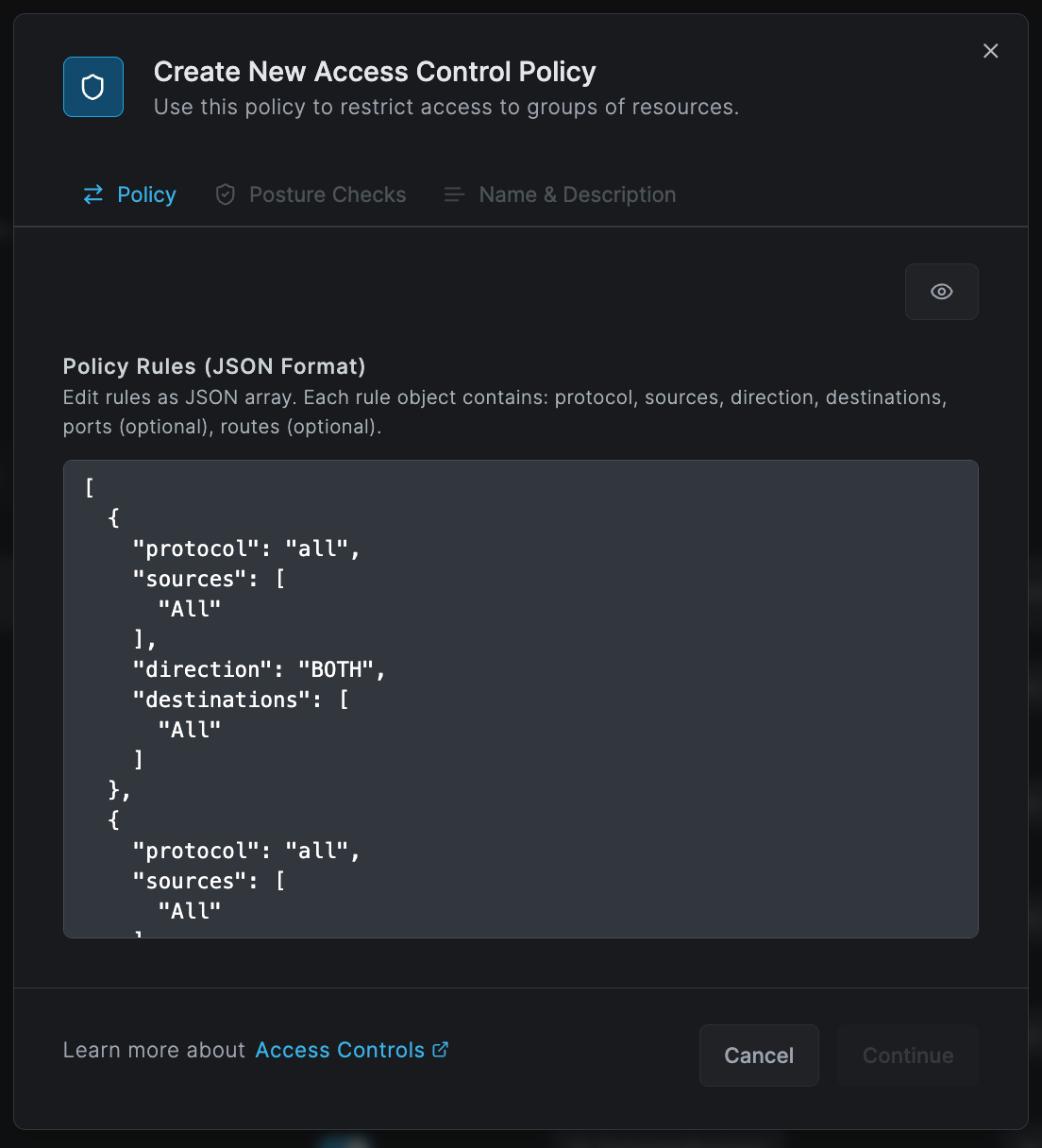Click the "}," closing brace line in editor
Image resolution: width=1042 pixels, height=1148 pixels.
coord(120,789)
